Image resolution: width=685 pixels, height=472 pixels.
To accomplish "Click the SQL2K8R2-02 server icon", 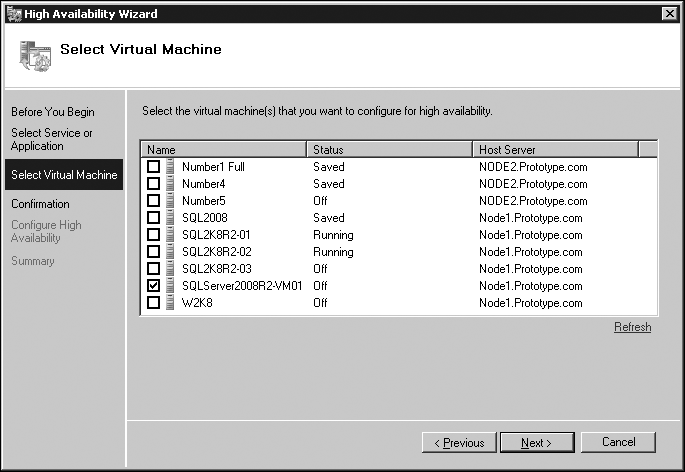I will [x=170, y=252].
